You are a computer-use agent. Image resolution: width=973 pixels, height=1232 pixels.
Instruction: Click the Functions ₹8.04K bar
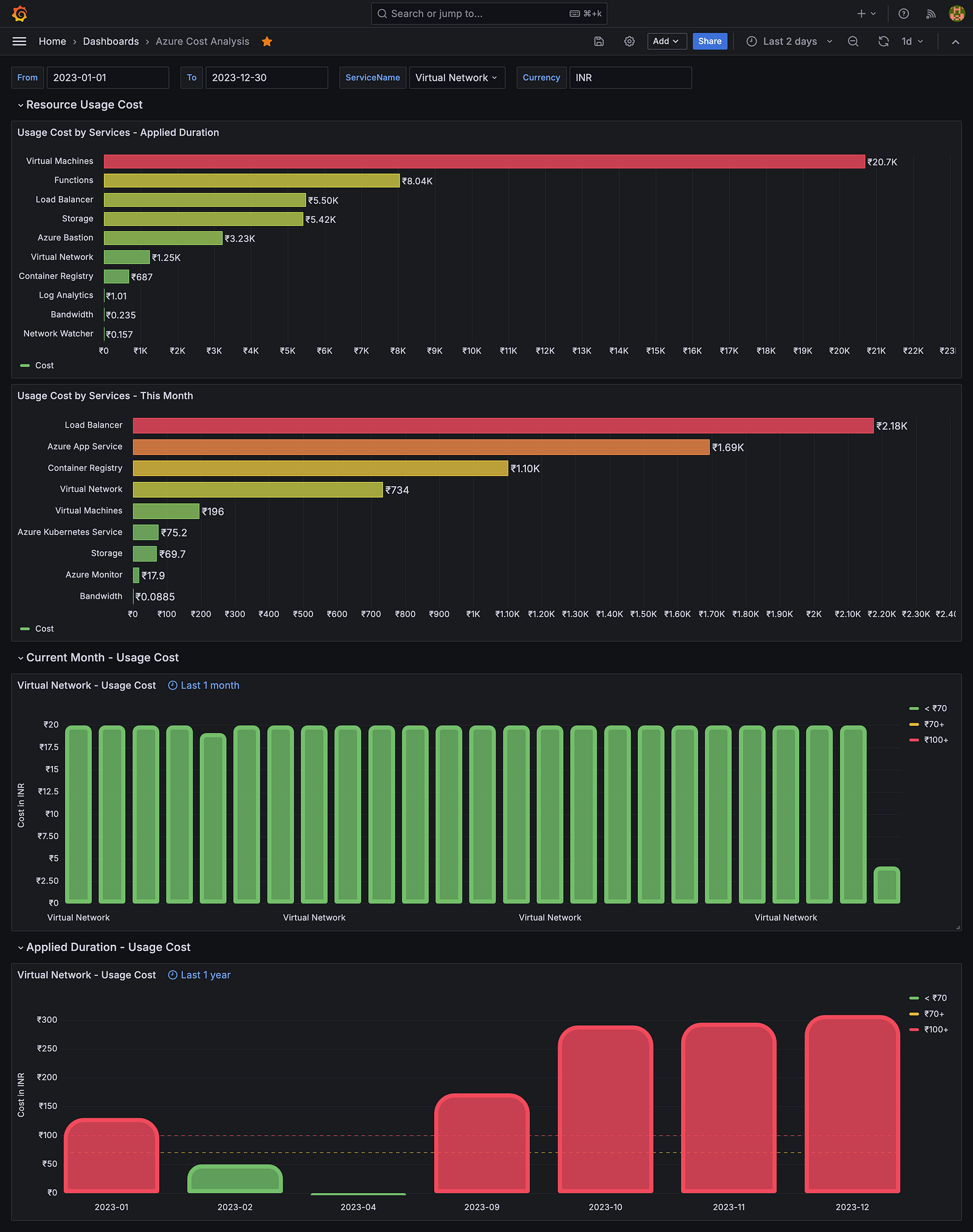click(x=252, y=181)
